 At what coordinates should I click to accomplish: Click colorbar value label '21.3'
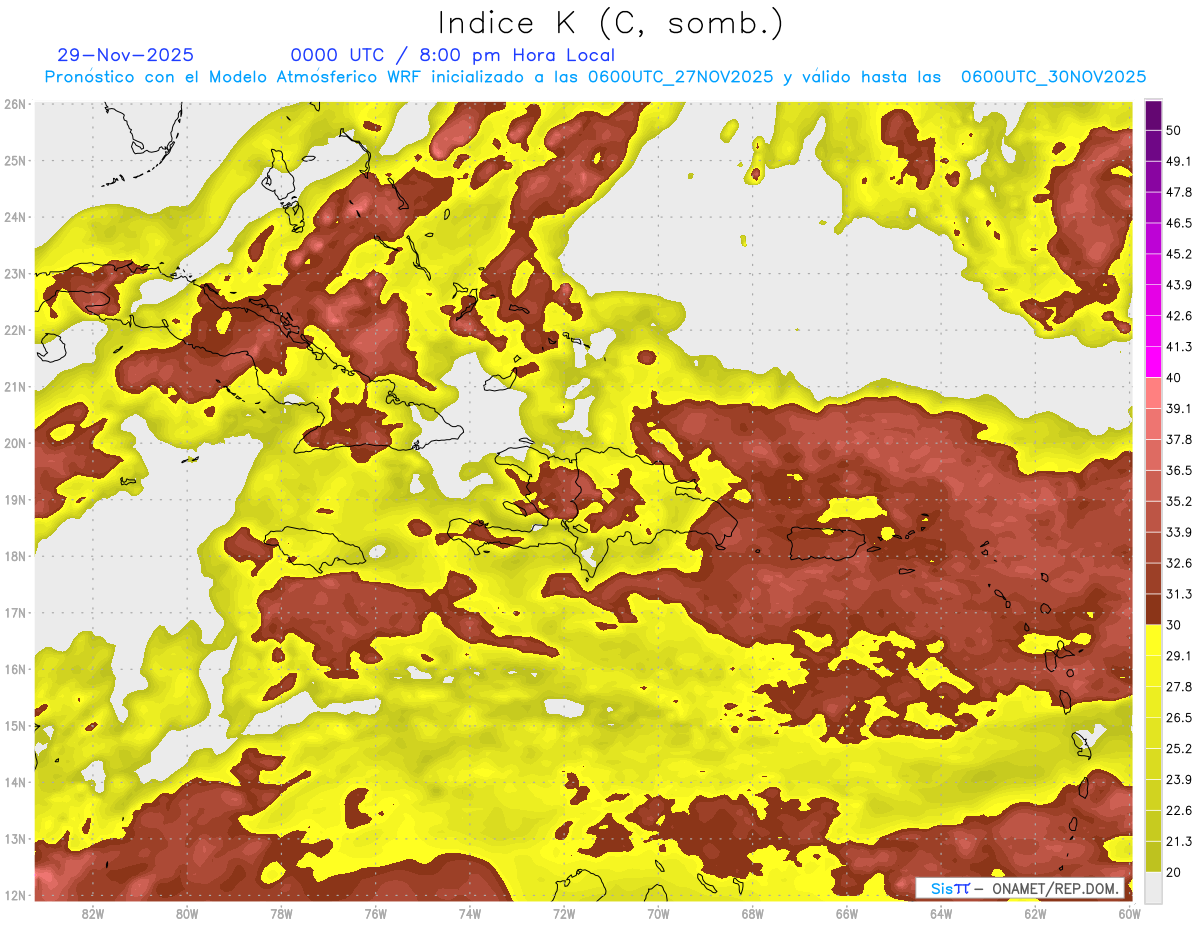[x=1178, y=841]
